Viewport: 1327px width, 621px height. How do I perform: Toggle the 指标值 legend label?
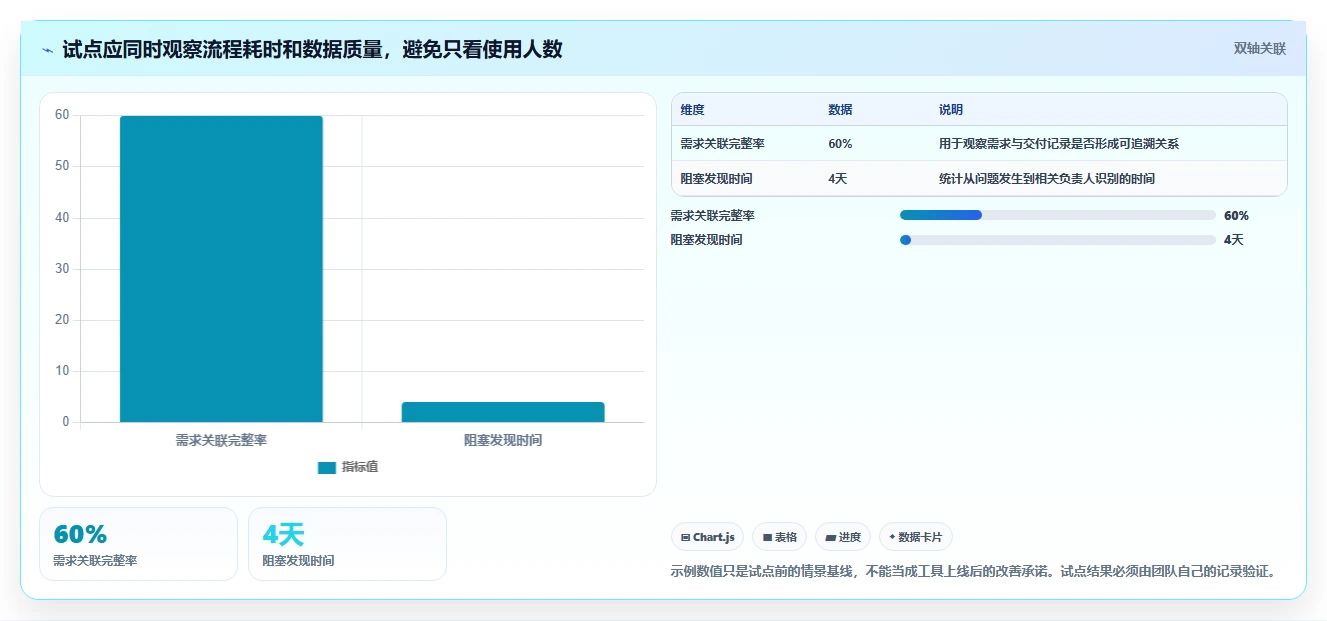360,467
